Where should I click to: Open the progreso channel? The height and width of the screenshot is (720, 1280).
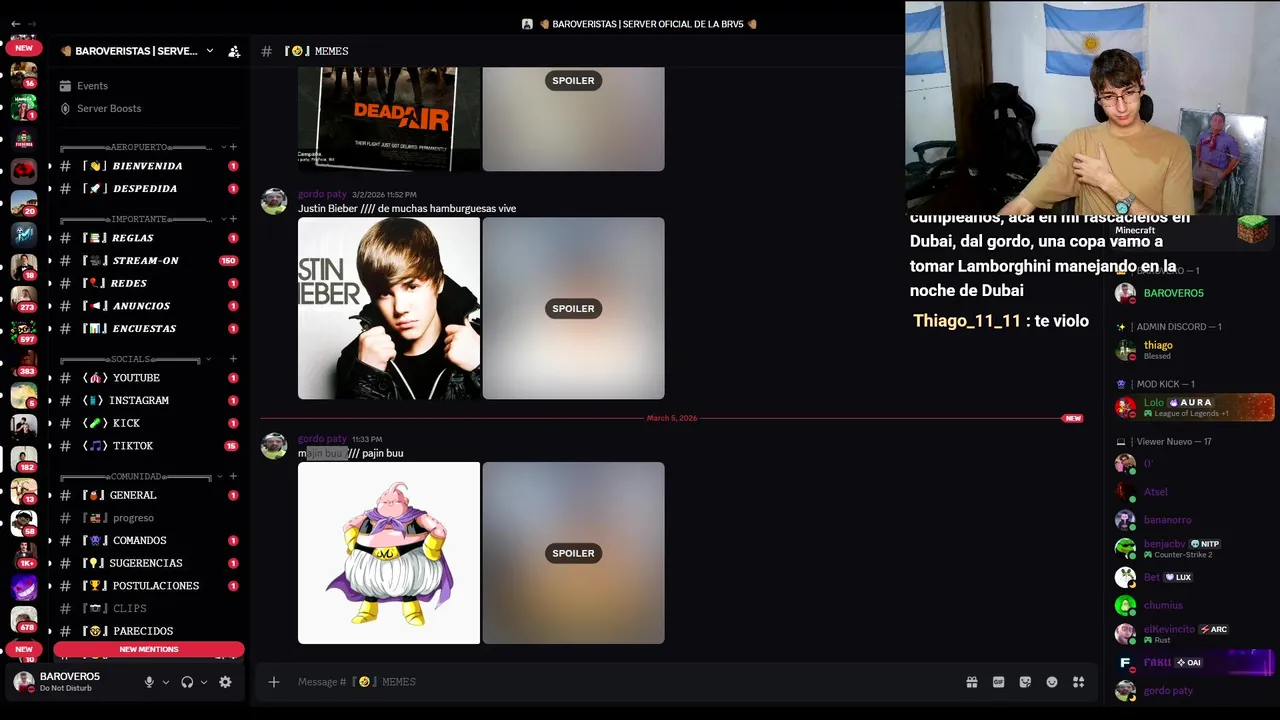coord(149,518)
